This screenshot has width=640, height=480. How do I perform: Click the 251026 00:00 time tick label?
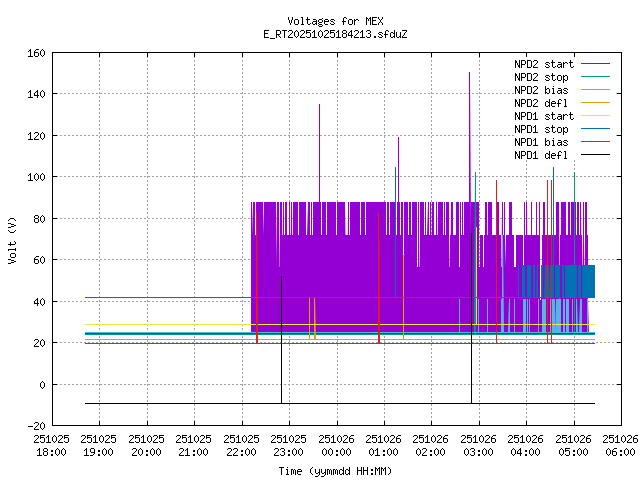click(x=336, y=444)
